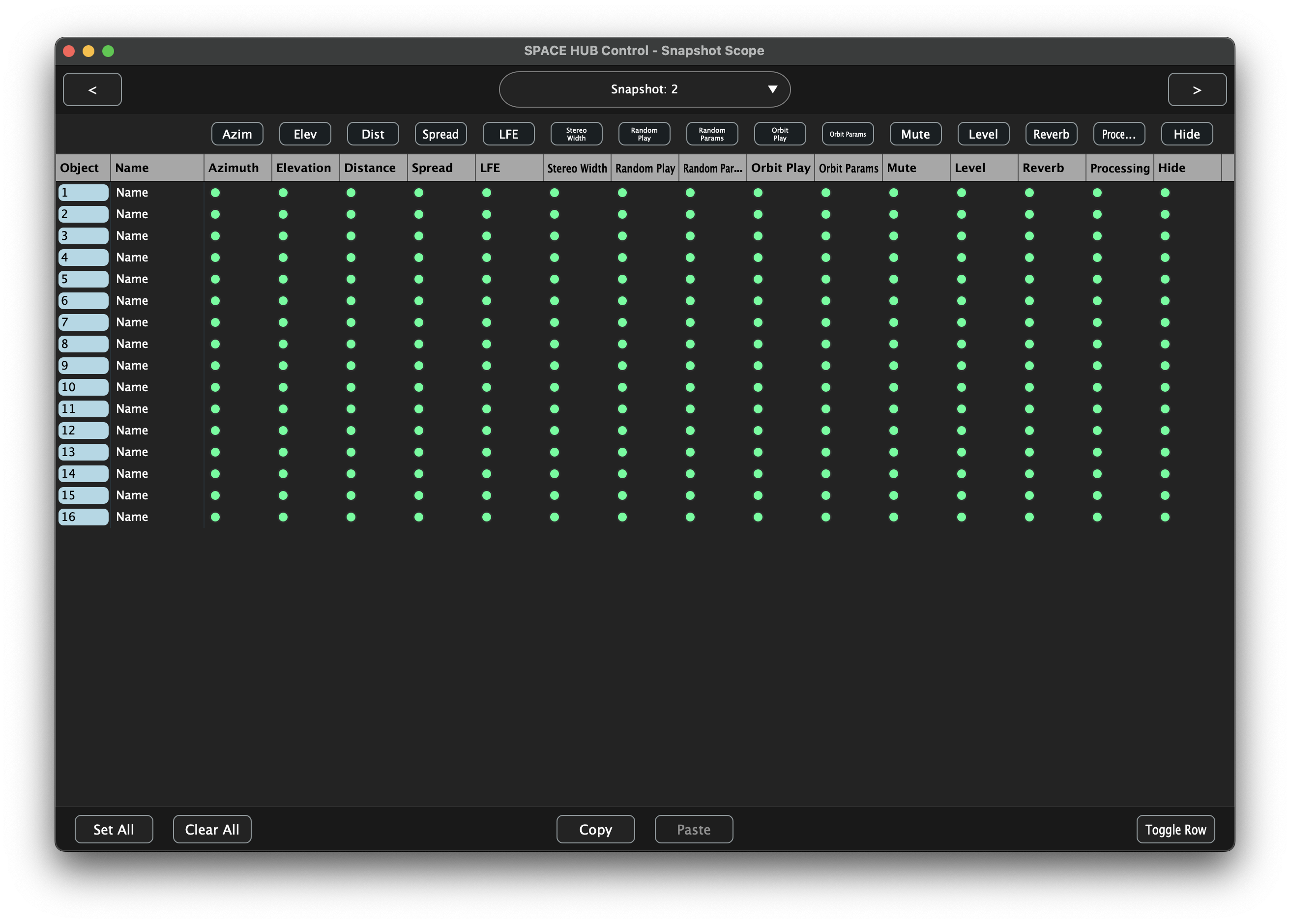Toggle Mute dot for object 5
Viewport: 1290px width, 924px height.
894,279
